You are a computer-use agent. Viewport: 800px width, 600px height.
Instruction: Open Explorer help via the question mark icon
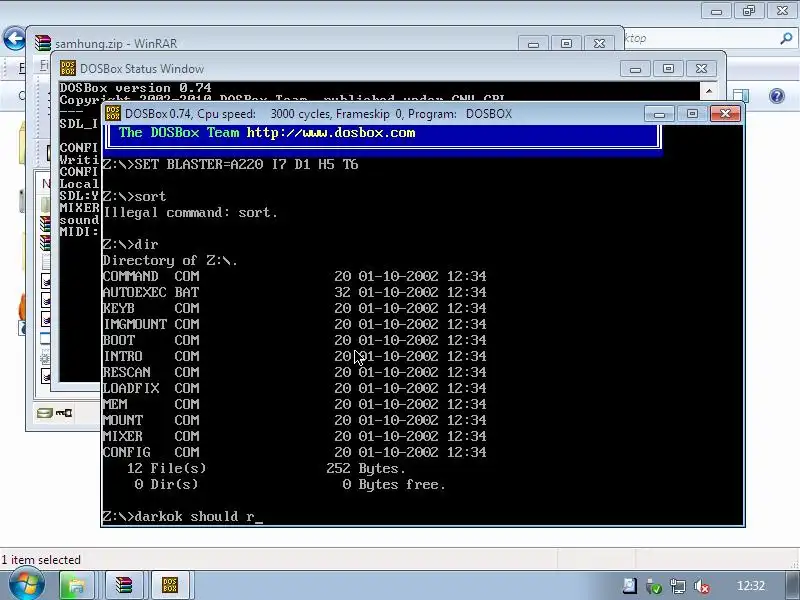click(777, 96)
